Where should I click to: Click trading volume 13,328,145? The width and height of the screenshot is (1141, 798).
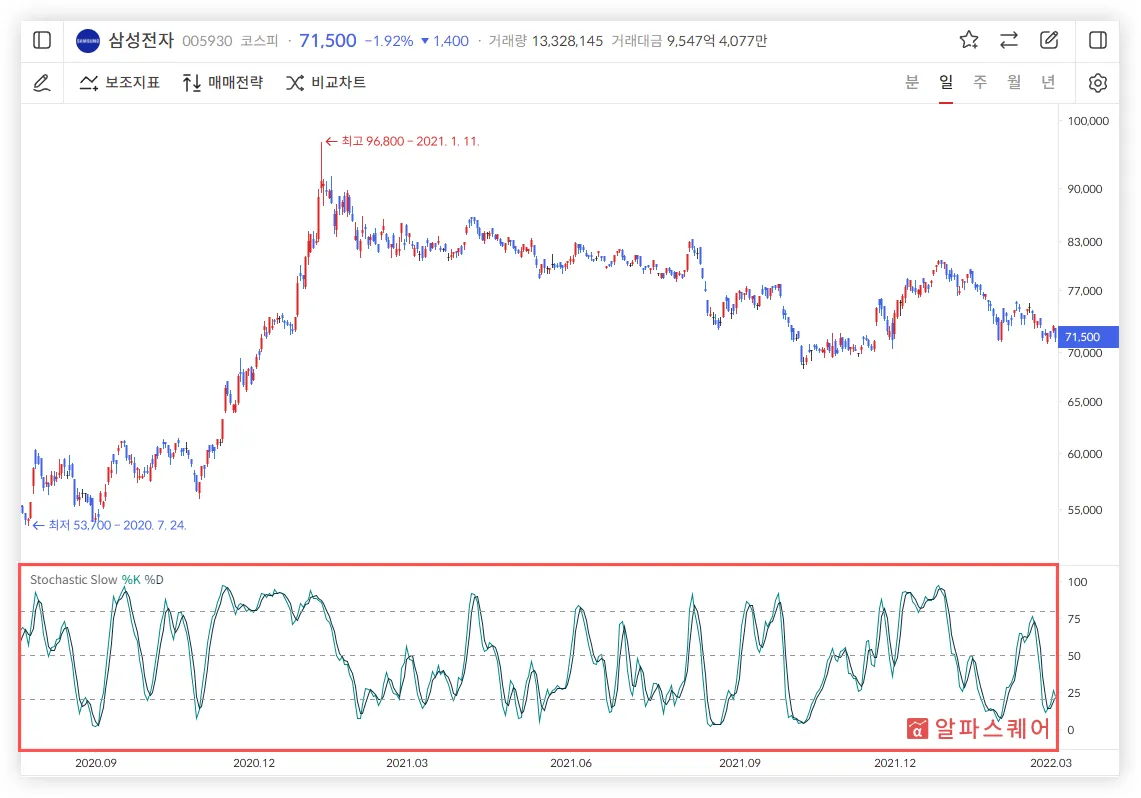coord(568,41)
